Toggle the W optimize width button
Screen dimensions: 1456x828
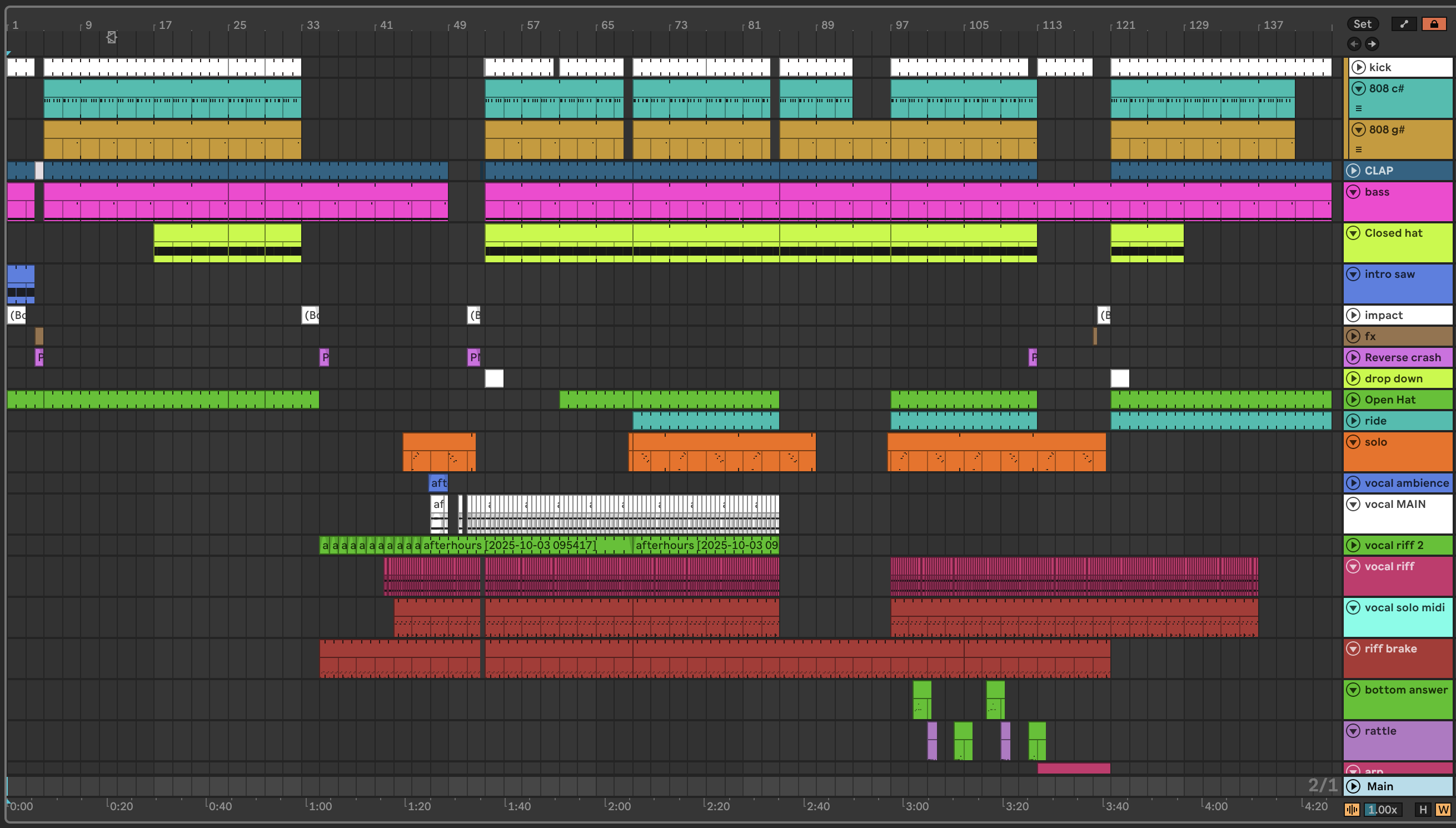[x=1443, y=809]
